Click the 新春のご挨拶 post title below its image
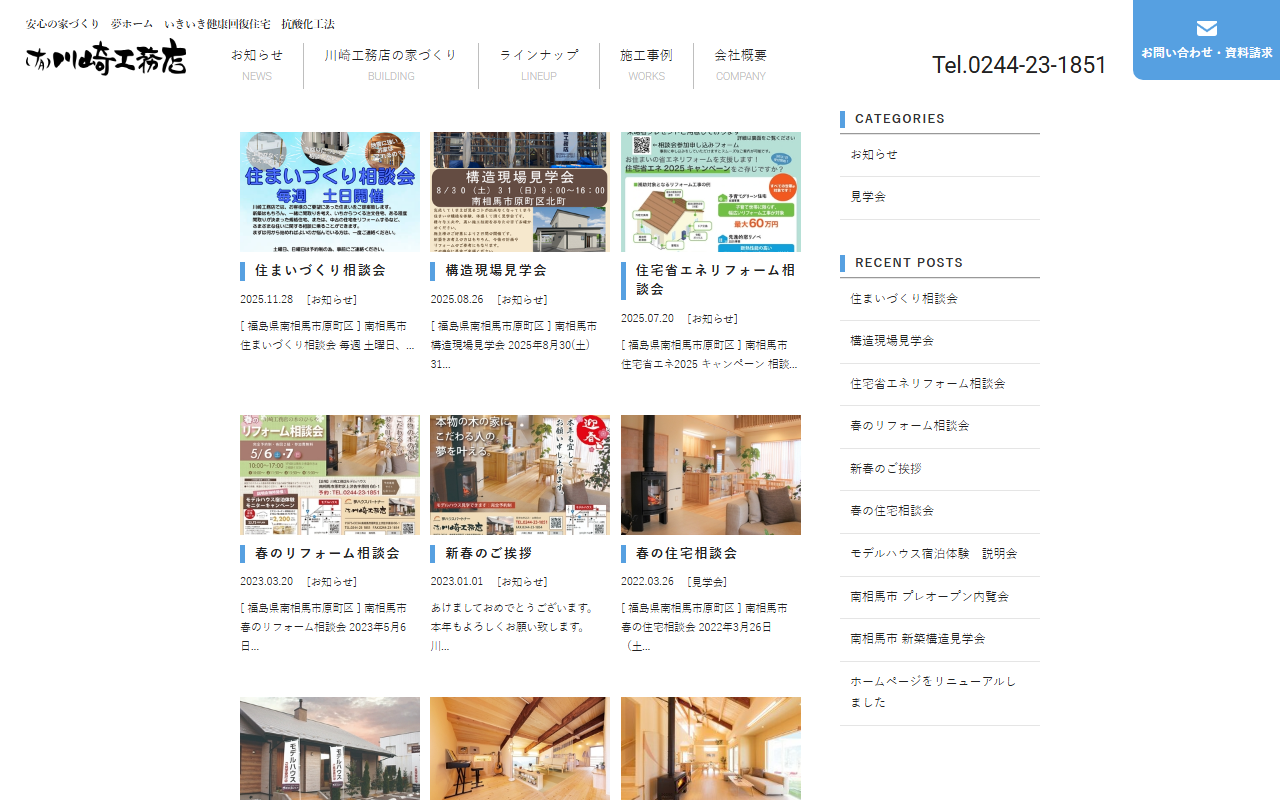Image resolution: width=1280 pixels, height=800 pixels. coord(489,553)
